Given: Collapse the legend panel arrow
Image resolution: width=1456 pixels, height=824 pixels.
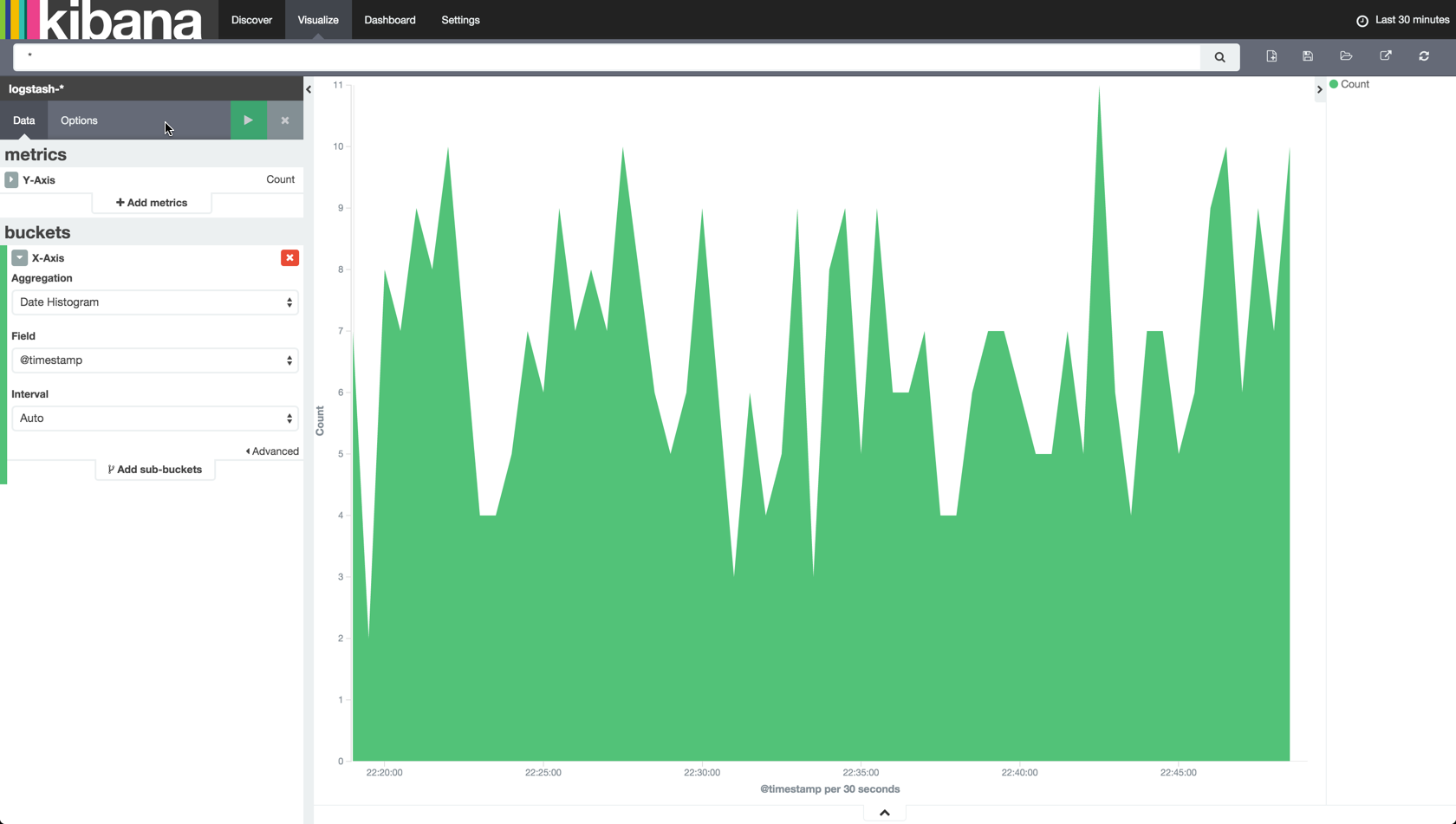Looking at the screenshot, I should (x=1320, y=89).
